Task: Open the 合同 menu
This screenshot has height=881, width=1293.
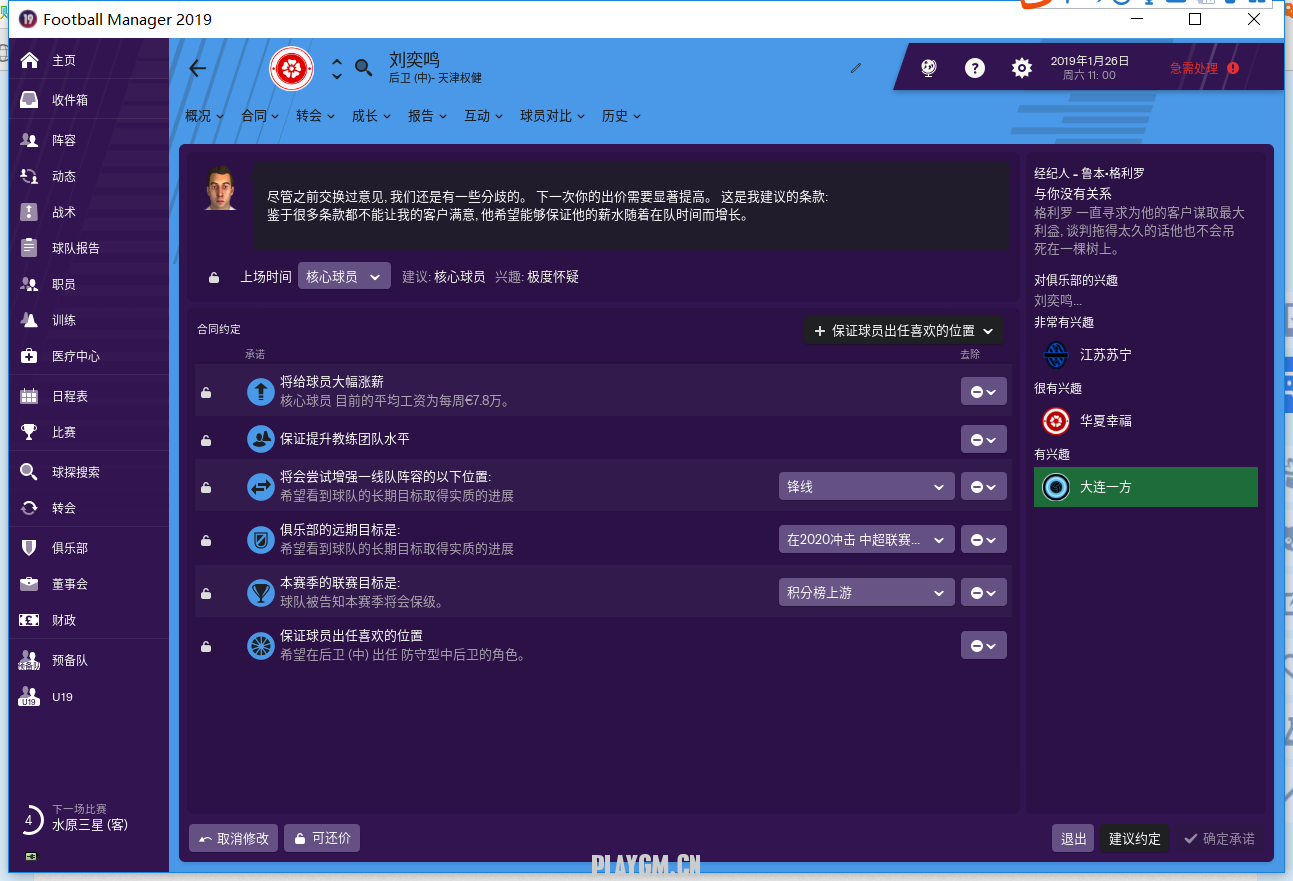Action: click(x=259, y=116)
